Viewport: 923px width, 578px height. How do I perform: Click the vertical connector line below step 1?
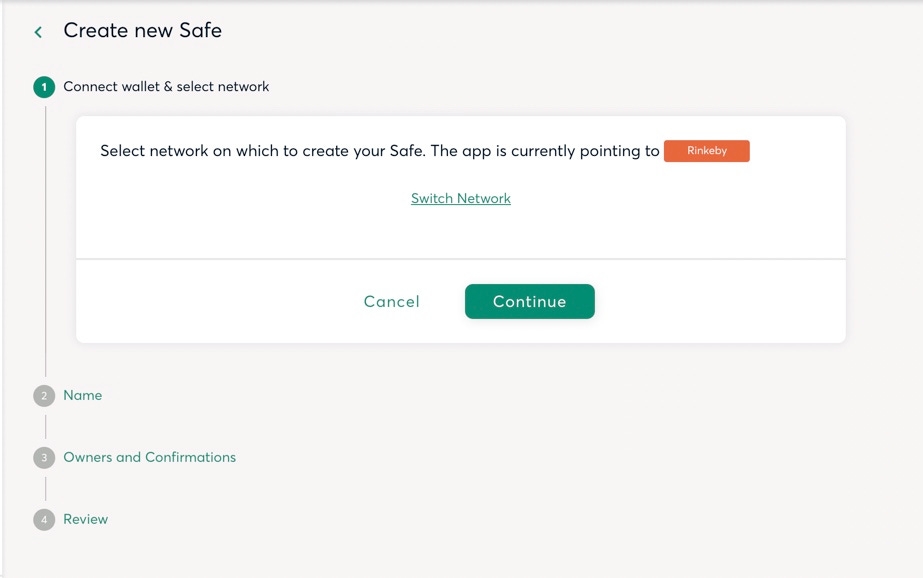[x=45, y=240]
